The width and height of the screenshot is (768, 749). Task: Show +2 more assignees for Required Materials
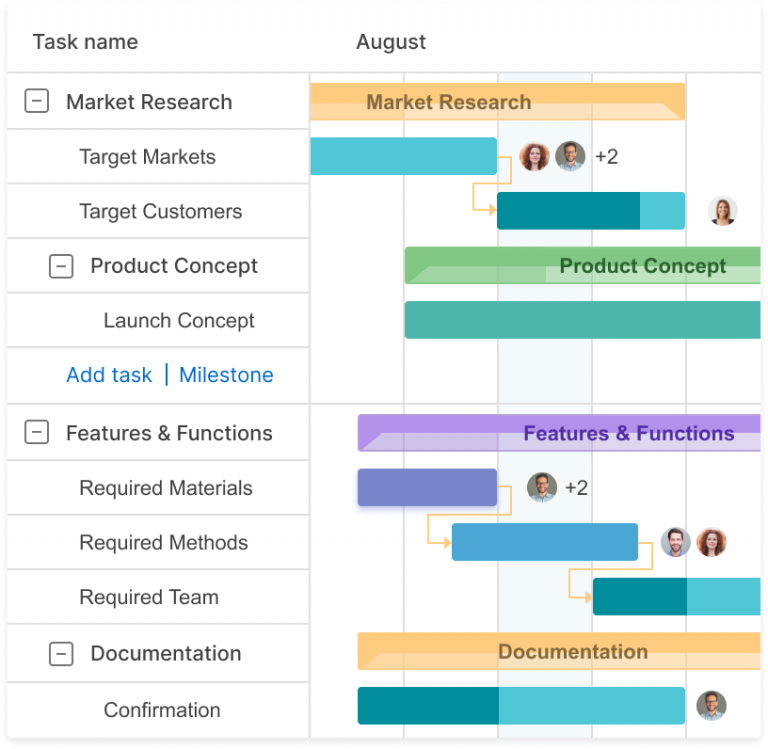tap(576, 488)
